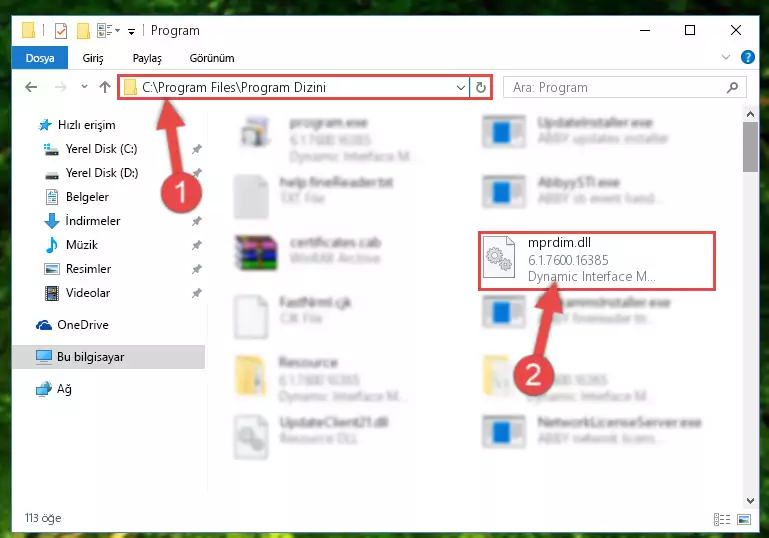Click the search magnifier icon
Viewport: 769px width, 538px height.
(x=732, y=87)
